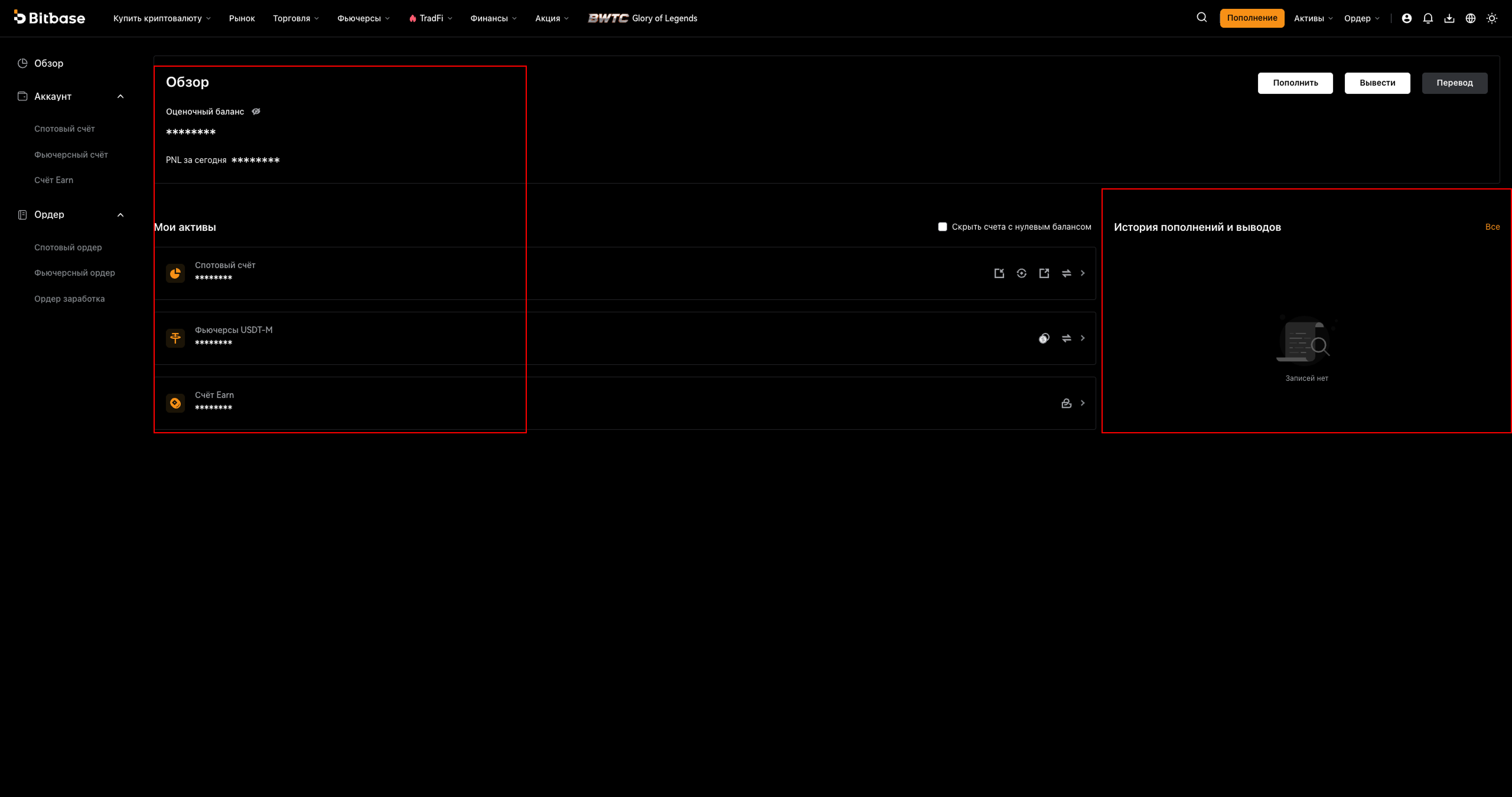Open the Акция dropdown menu
1512x797 pixels.
(x=552, y=18)
